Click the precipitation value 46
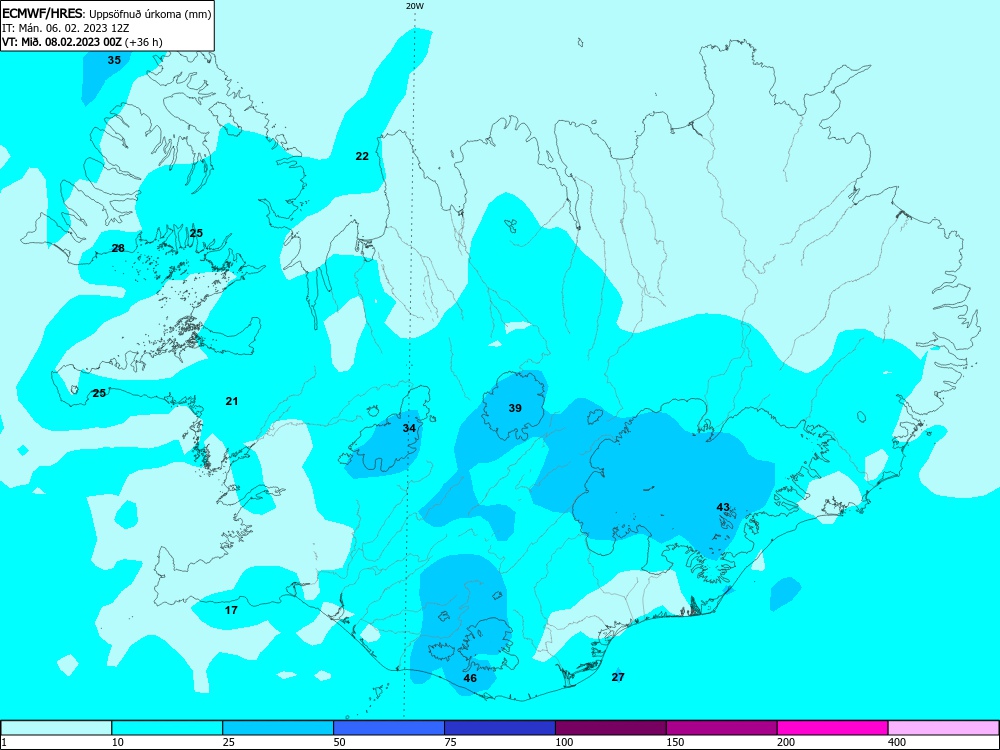The image size is (1000, 750). coord(470,678)
